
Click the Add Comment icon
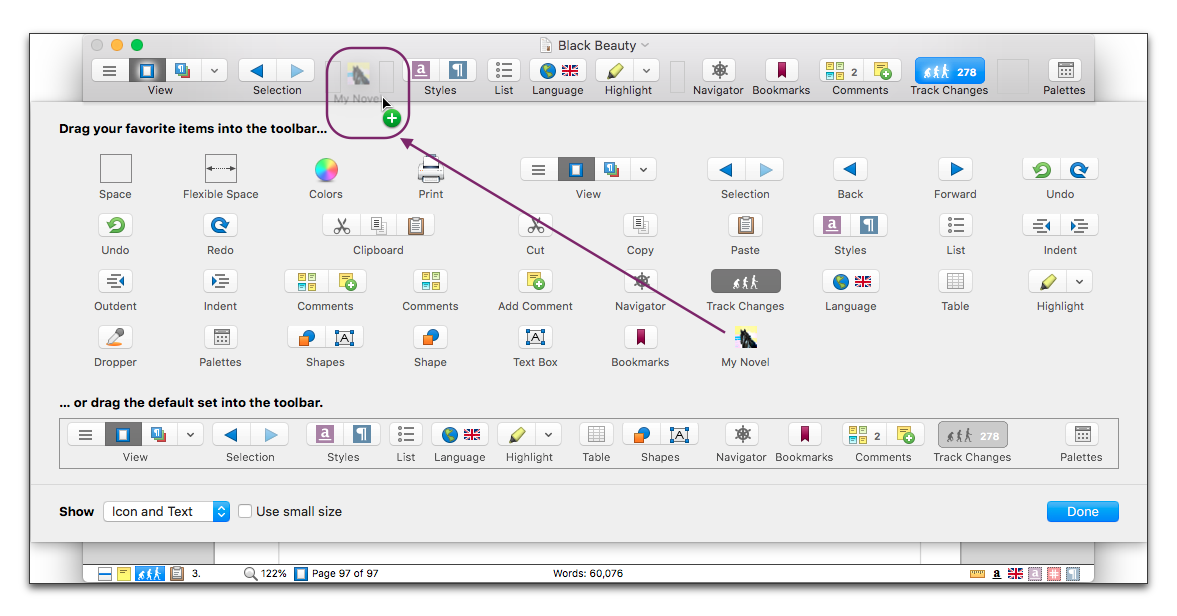click(x=535, y=281)
